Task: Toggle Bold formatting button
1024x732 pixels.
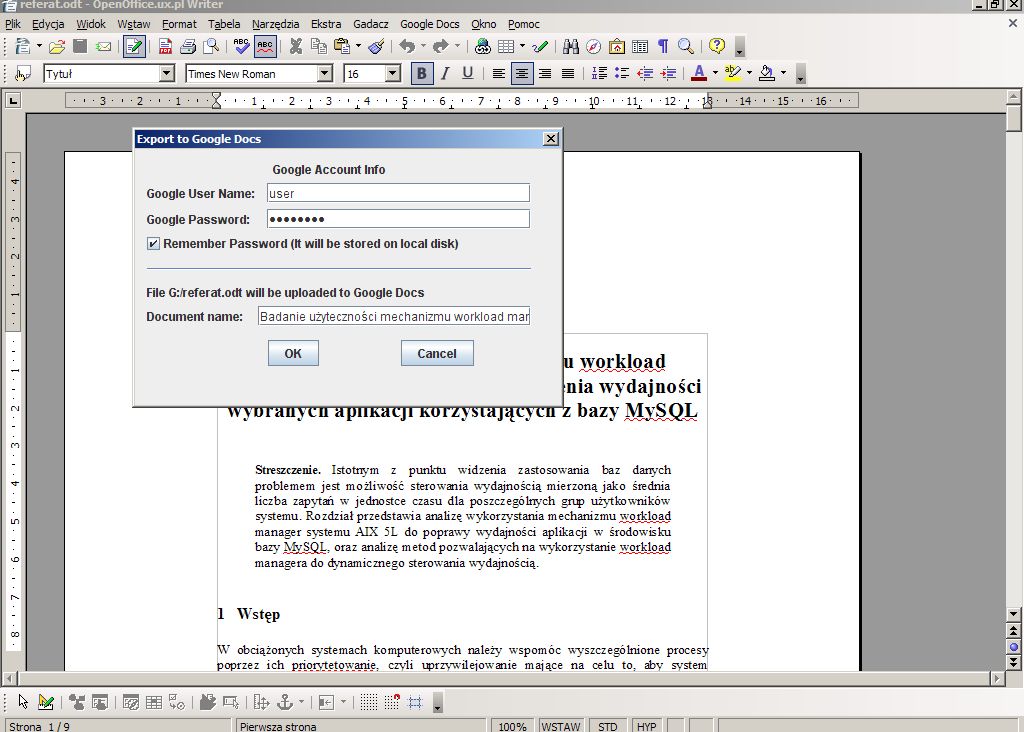Action: tap(422, 74)
